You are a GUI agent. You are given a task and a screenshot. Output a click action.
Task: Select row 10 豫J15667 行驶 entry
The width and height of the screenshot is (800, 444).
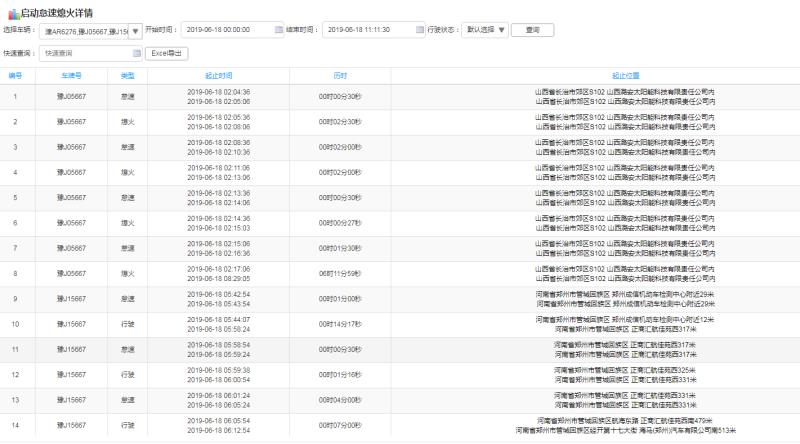pyautogui.click(x=127, y=324)
